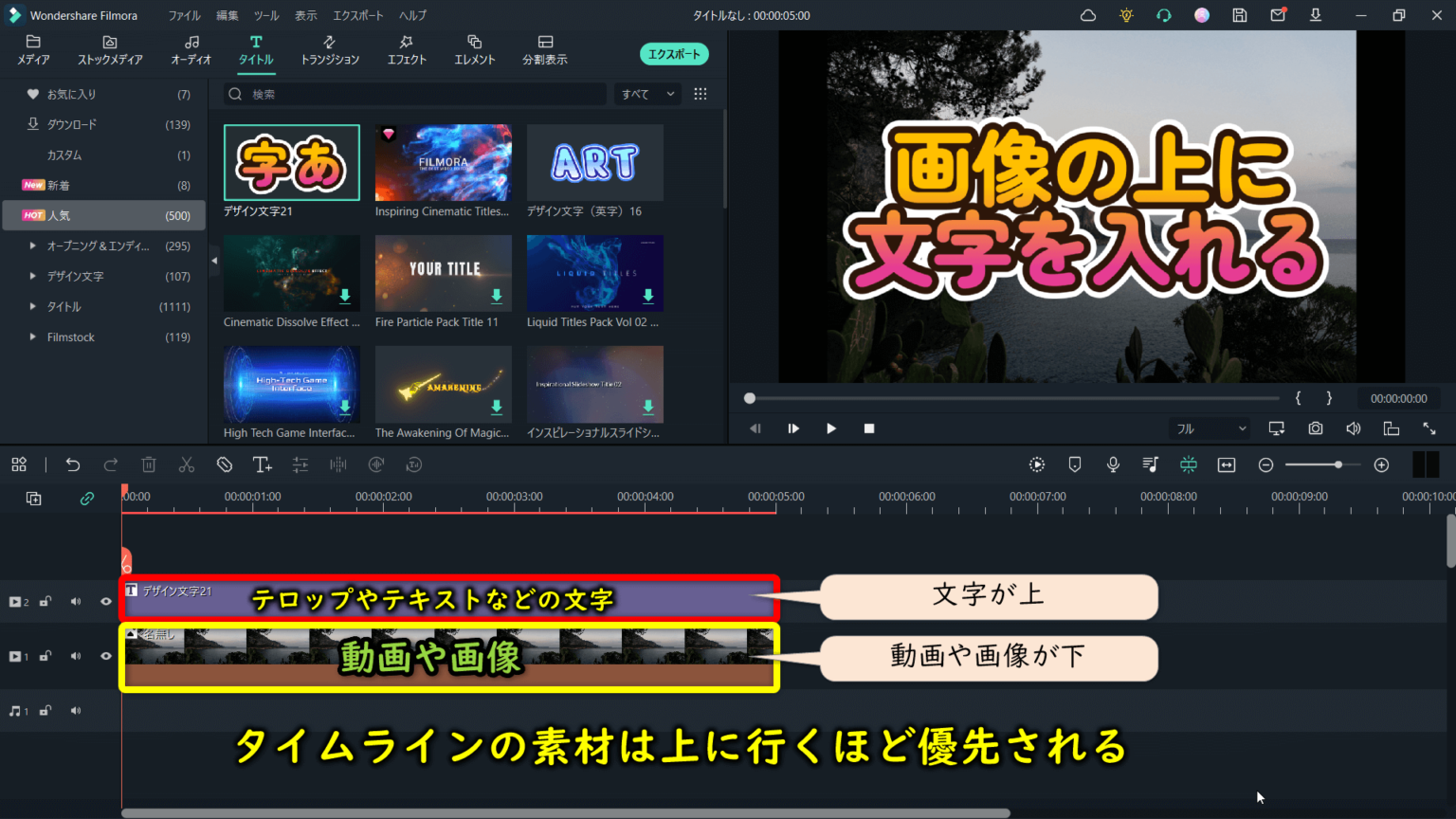This screenshot has width=1456, height=819.
Task: Open the Audio Mixer icon
Action: pos(1150,464)
